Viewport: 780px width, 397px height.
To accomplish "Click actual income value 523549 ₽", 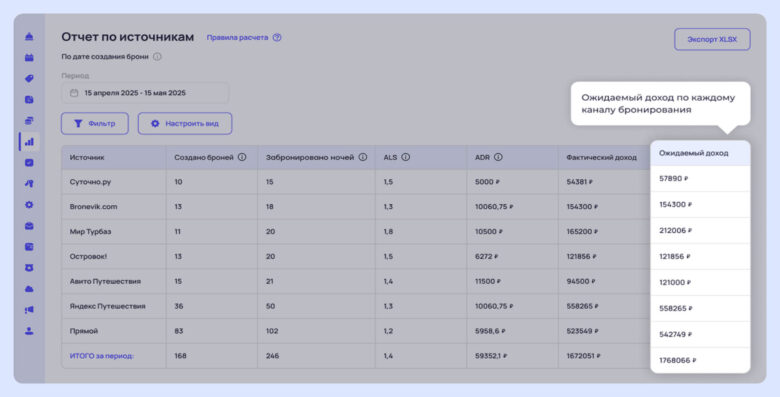I will tap(583, 331).
